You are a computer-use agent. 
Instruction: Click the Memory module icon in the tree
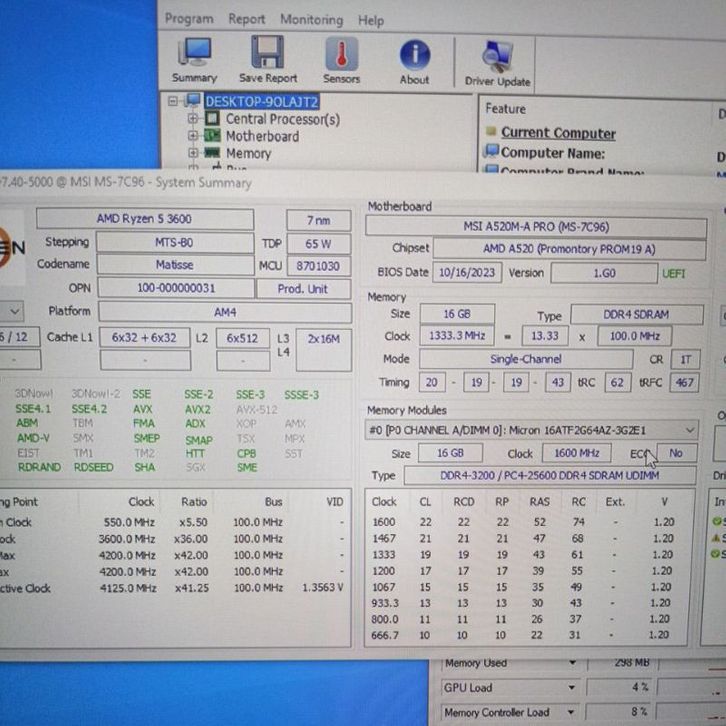[x=213, y=154]
